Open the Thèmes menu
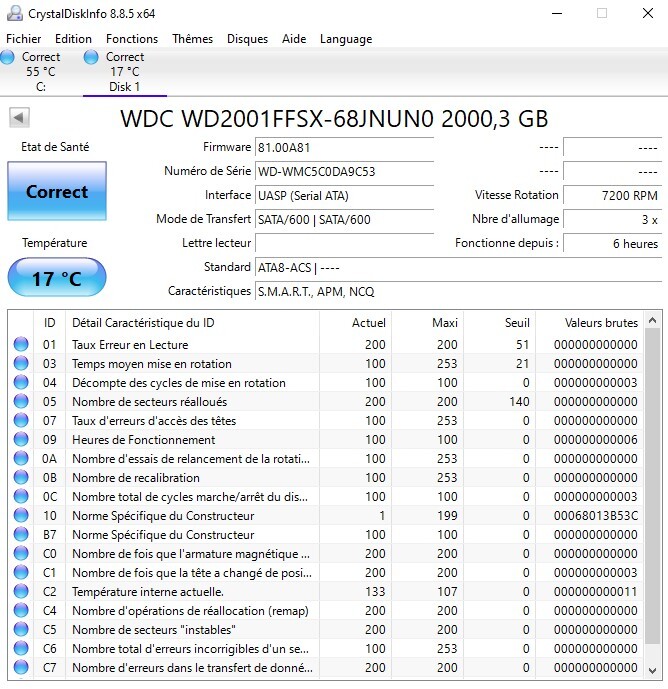 pos(192,39)
